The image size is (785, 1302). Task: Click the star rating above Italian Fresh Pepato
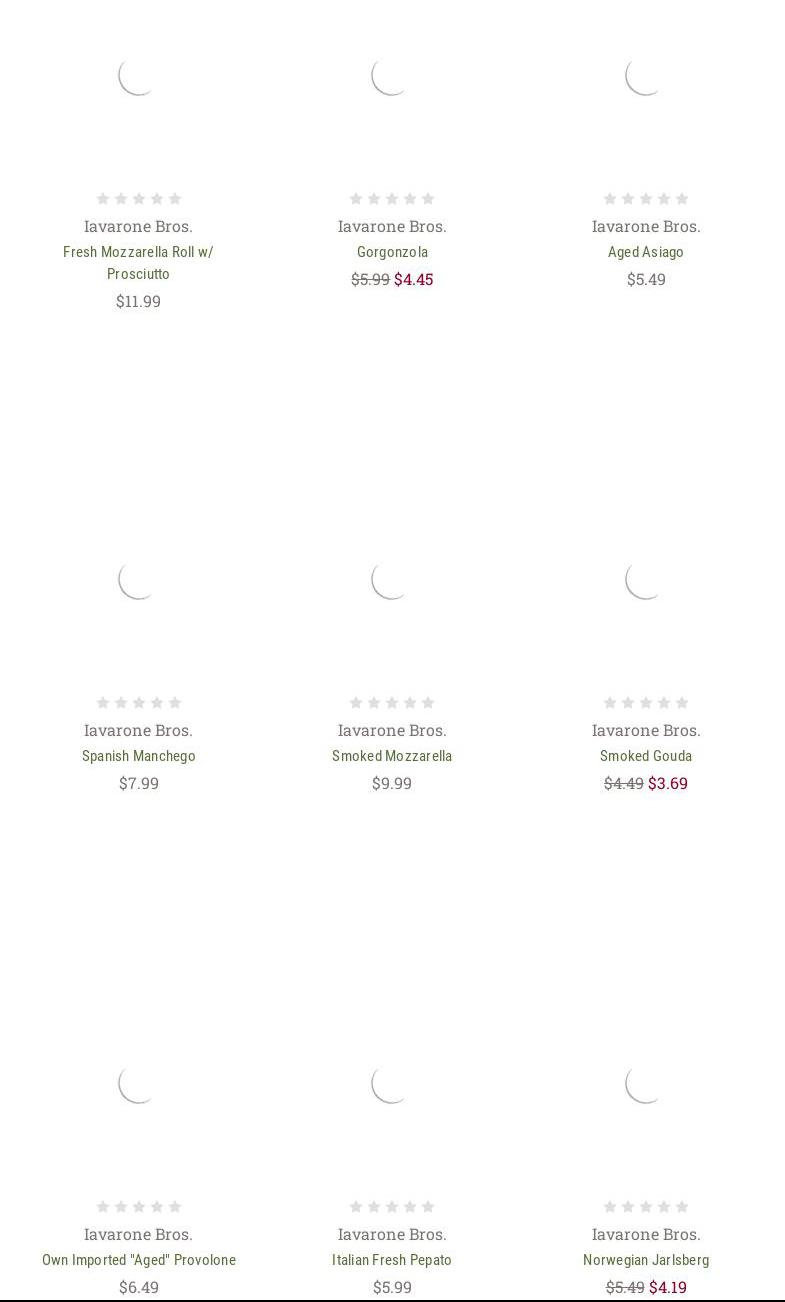[x=392, y=1207]
